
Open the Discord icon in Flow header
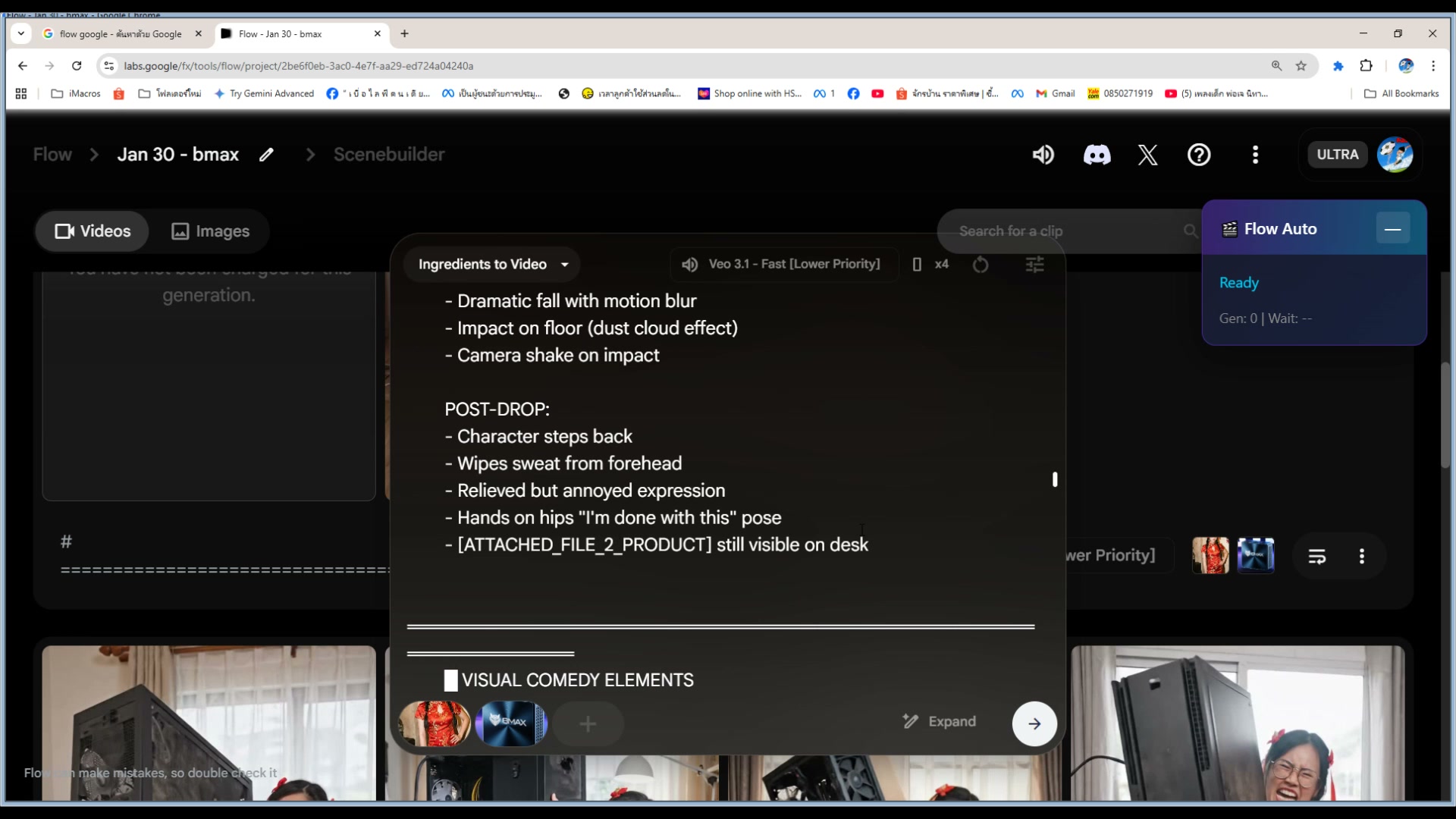(1097, 154)
